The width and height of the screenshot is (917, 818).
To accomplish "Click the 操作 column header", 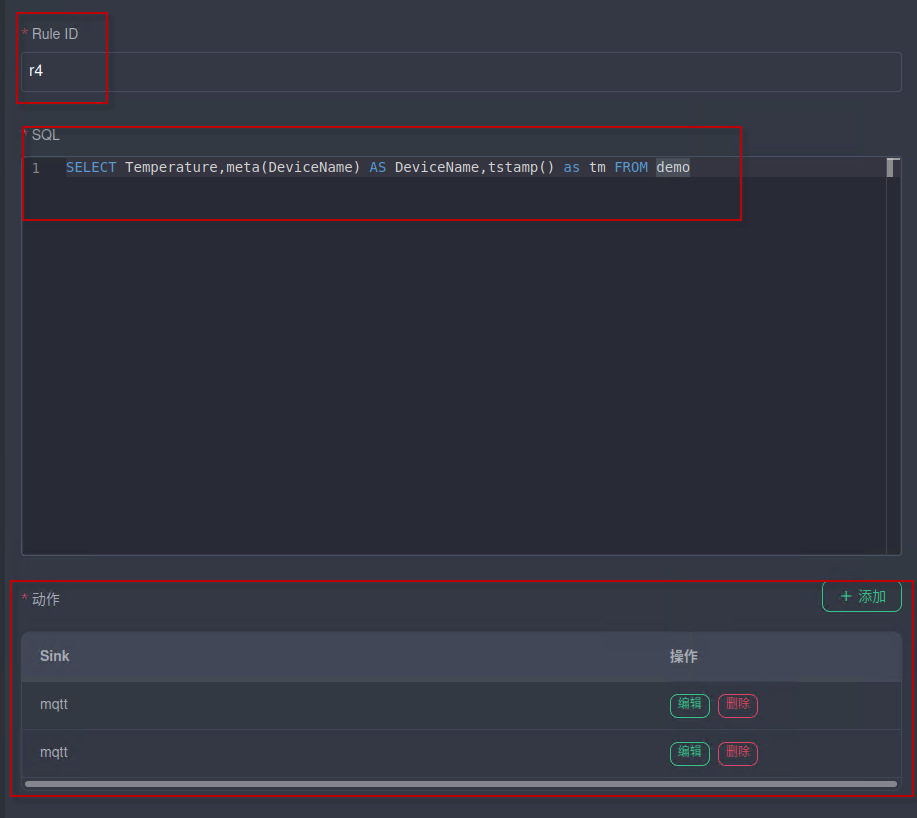I will pyautogui.click(x=683, y=656).
